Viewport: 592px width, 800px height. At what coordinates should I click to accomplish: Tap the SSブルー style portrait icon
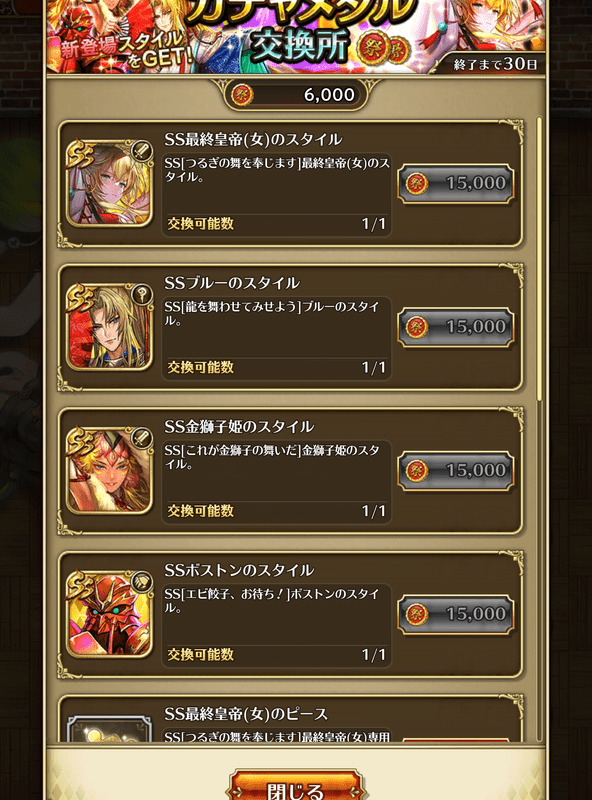click(x=109, y=327)
